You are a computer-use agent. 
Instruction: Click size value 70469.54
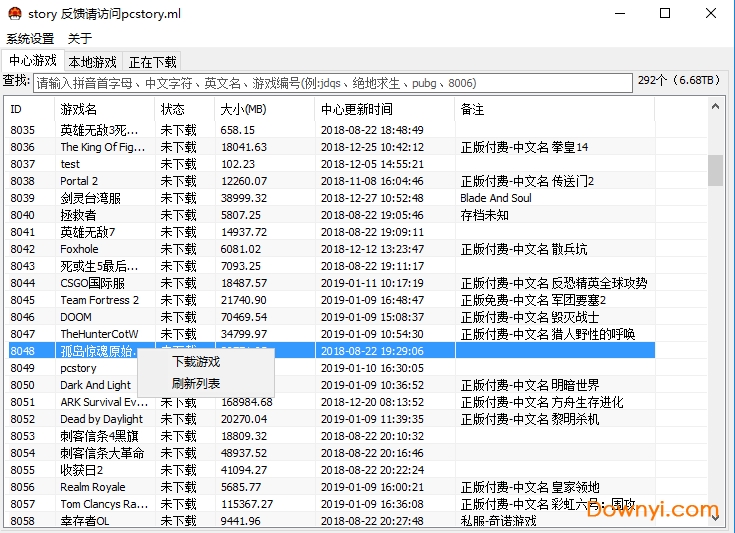244,317
